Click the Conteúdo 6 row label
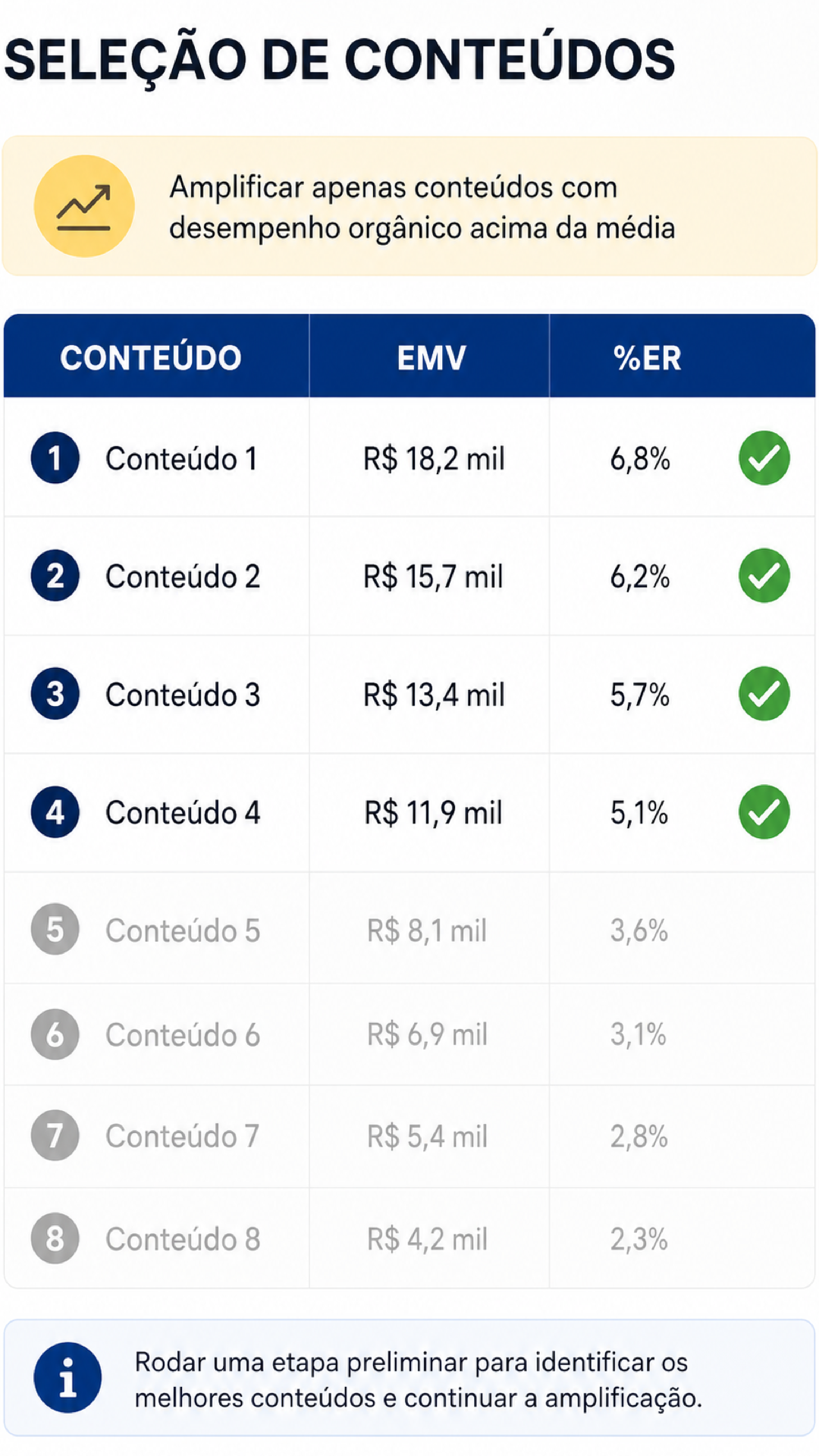Image resolution: width=819 pixels, height=1456 pixels. pyautogui.click(x=183, y=1034)
